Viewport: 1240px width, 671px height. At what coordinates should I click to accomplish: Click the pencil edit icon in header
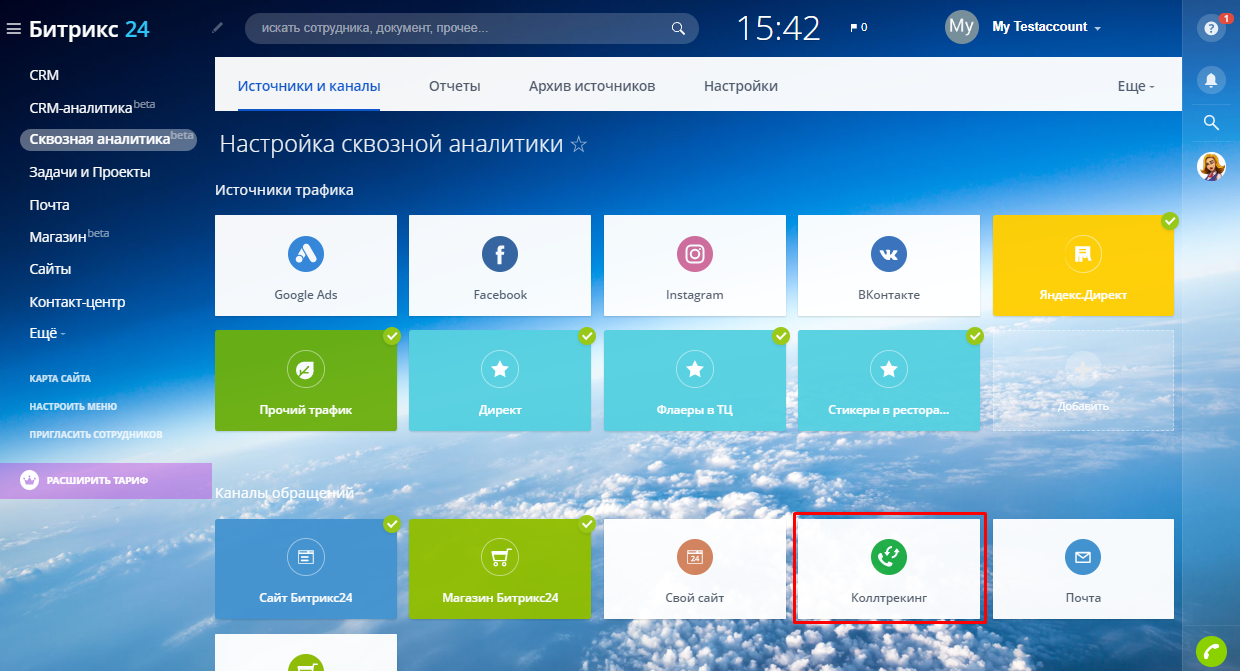click(x=218, y=28)
